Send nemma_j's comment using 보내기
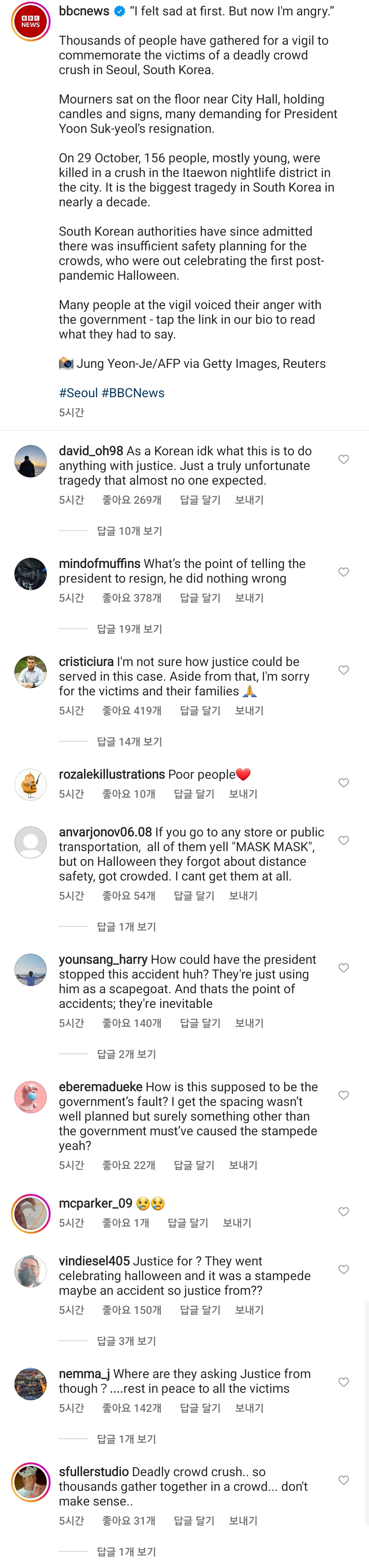The height and width of the screenshot is (1568, 369). coord(249,1407)
